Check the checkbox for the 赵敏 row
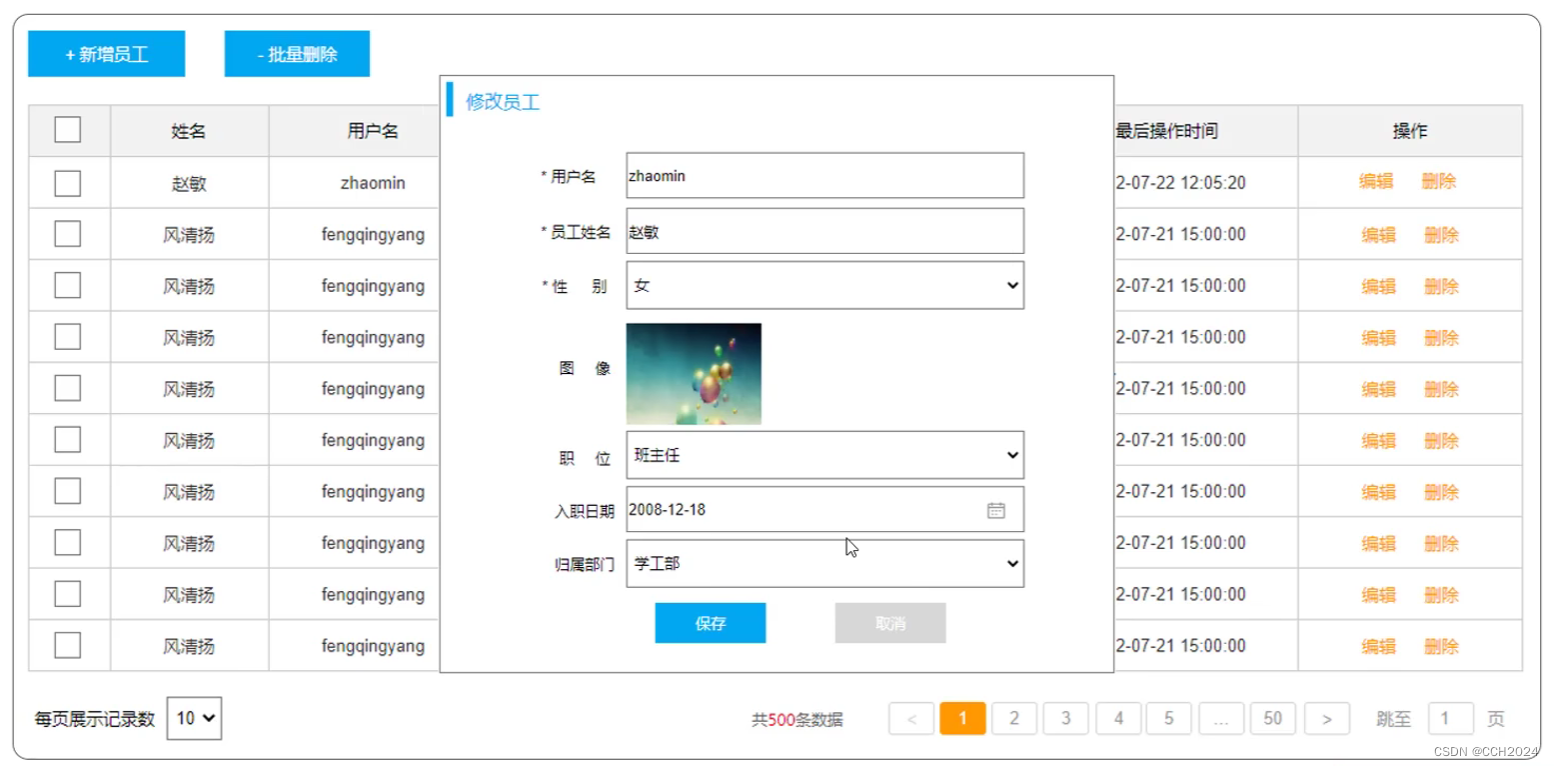This screenshot has height=766, width=1554. click(x=68, y=182)
